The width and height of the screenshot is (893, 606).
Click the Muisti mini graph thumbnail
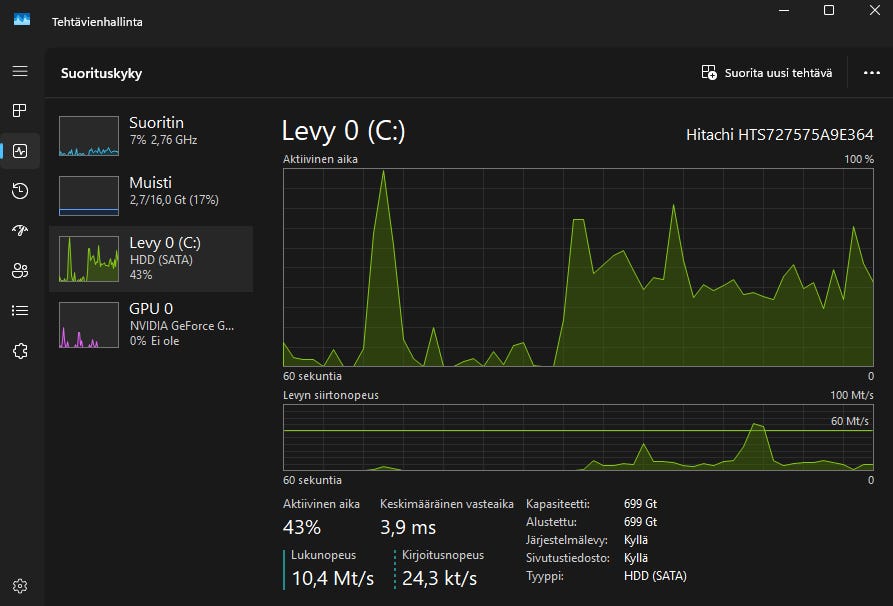(x=89, y=196)
